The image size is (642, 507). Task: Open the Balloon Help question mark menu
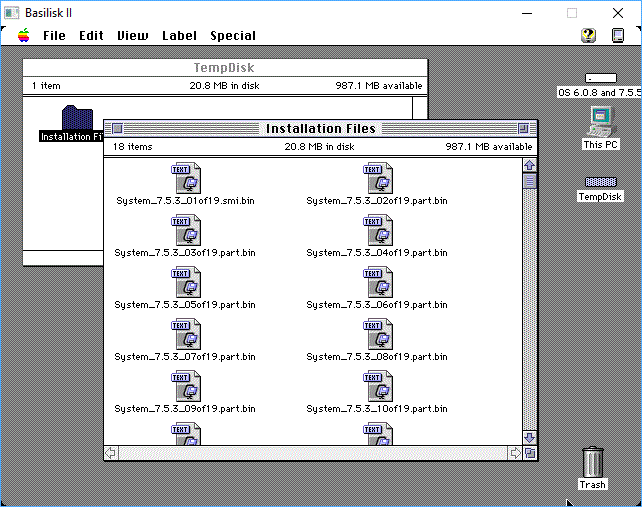coord(588,35)
